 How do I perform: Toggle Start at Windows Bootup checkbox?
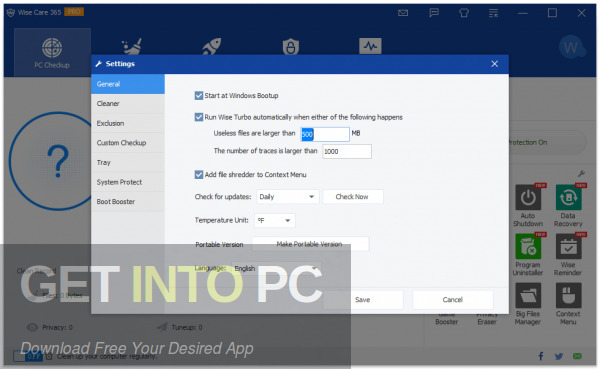(199, 95)
